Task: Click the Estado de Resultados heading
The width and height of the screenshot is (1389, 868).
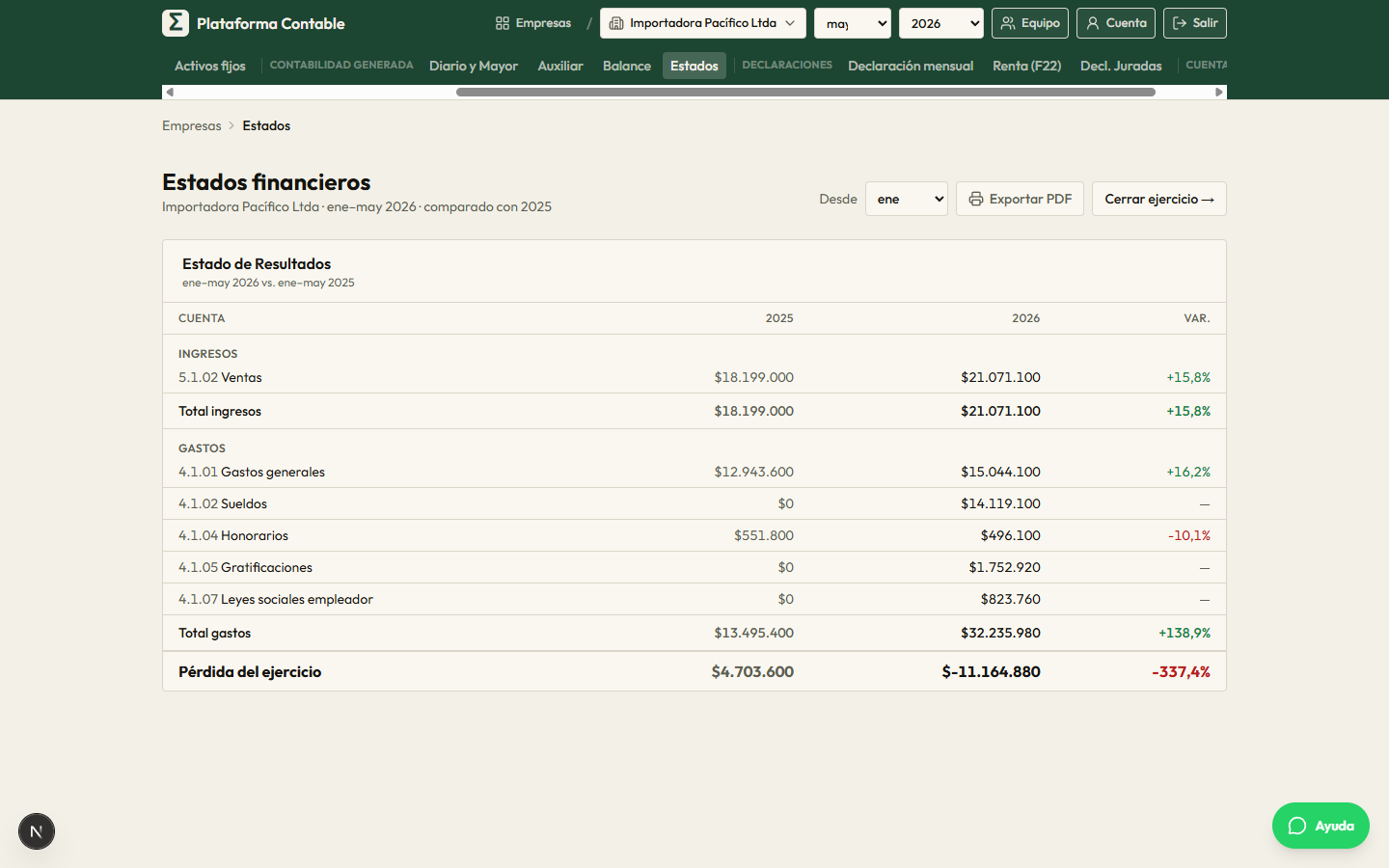Action: [x=257, y=263]
